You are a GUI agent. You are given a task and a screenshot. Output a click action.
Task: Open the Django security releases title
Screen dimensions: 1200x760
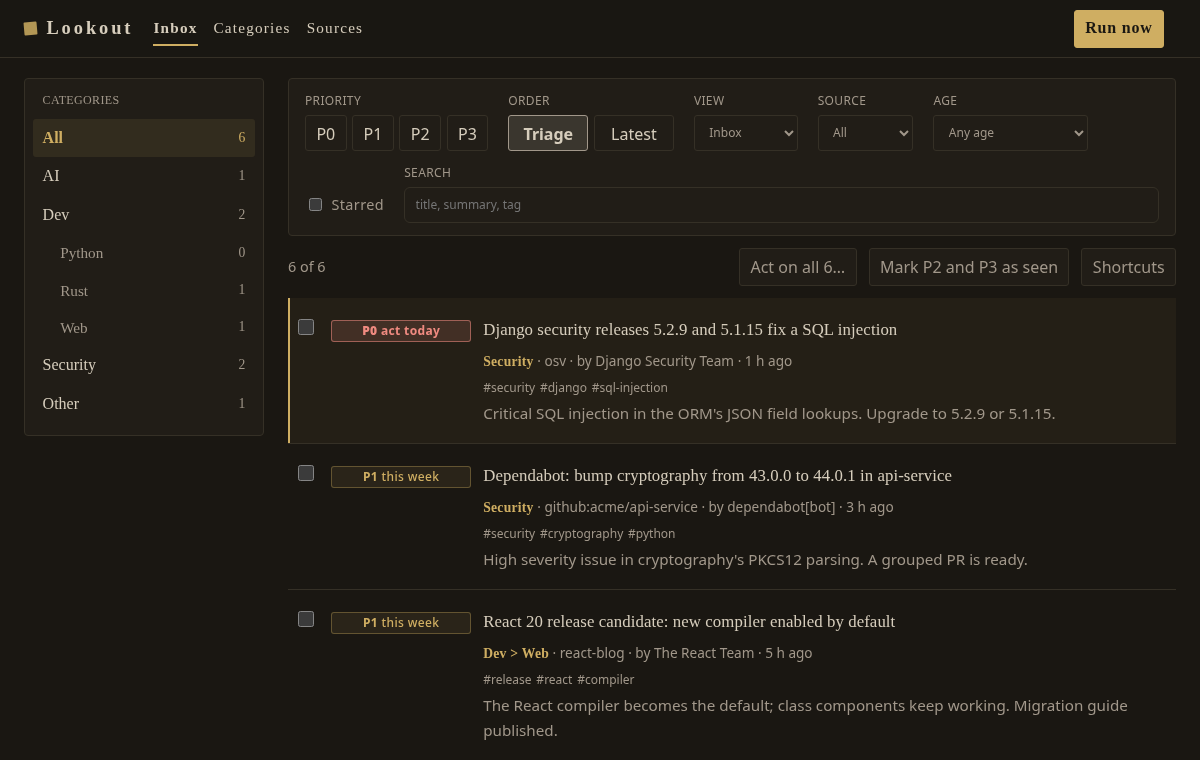(690, 330)
